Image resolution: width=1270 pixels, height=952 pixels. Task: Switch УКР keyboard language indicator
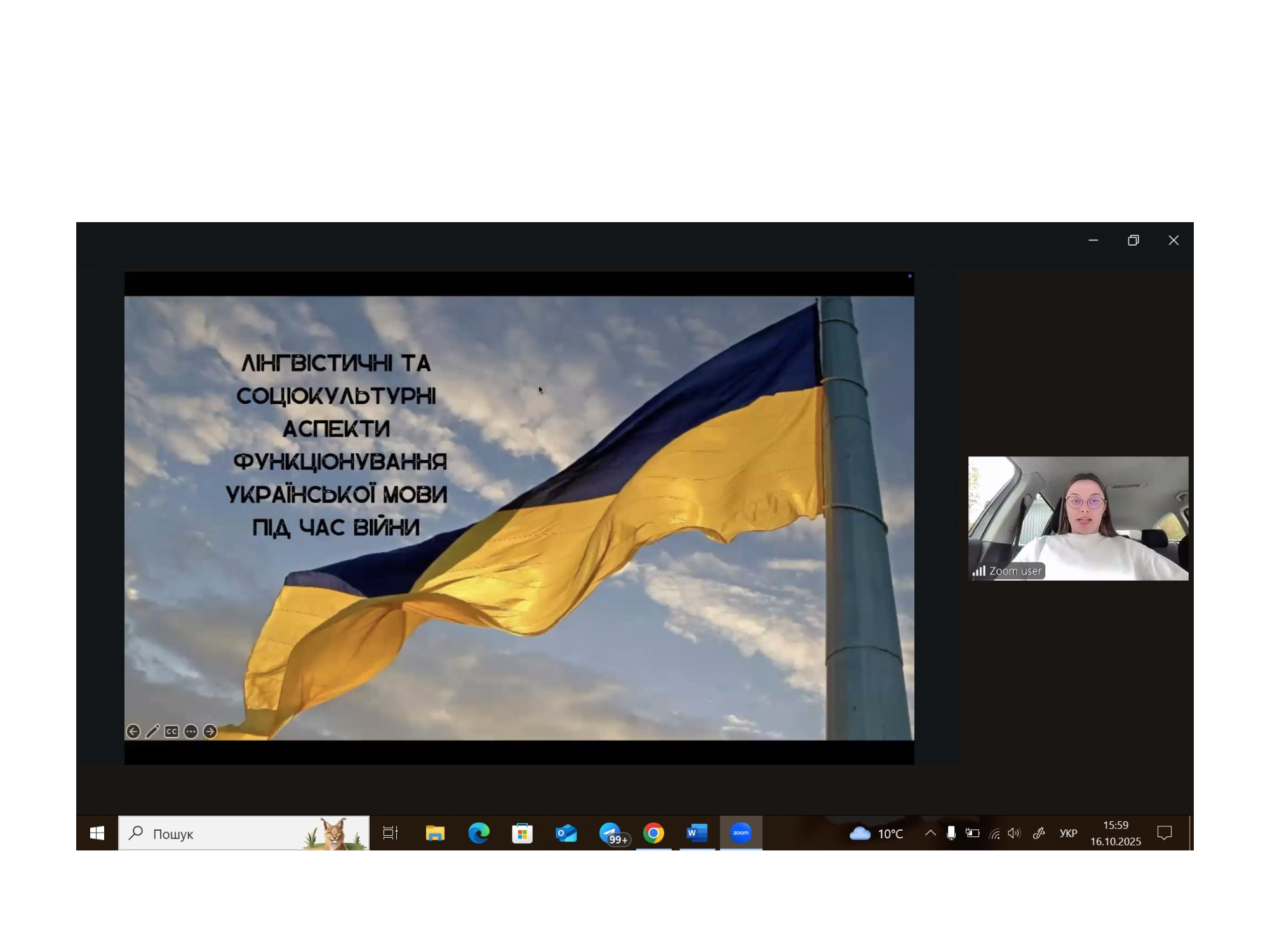coord(1068,833)
